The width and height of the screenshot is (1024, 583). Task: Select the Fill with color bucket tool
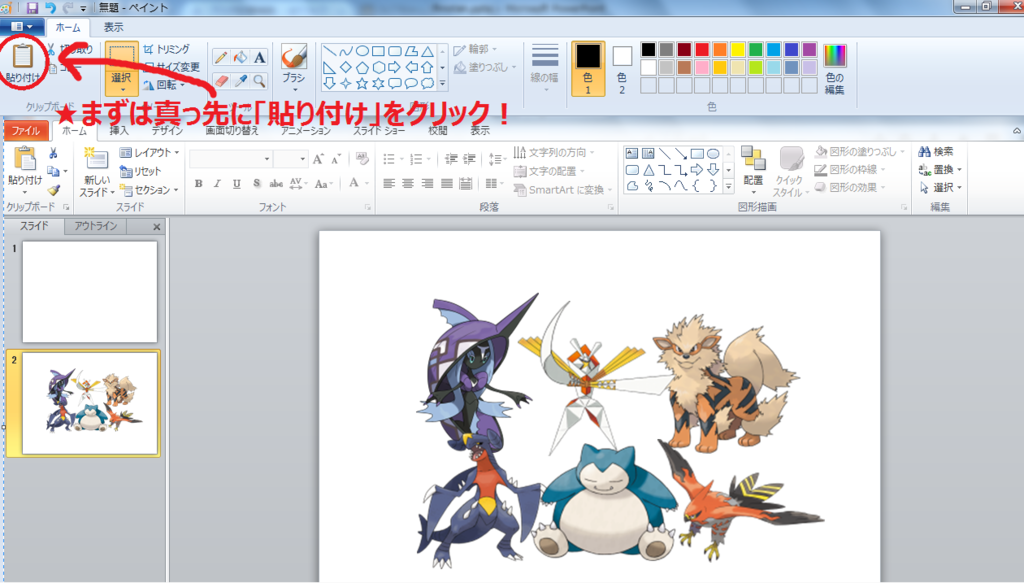click(240, 57)
